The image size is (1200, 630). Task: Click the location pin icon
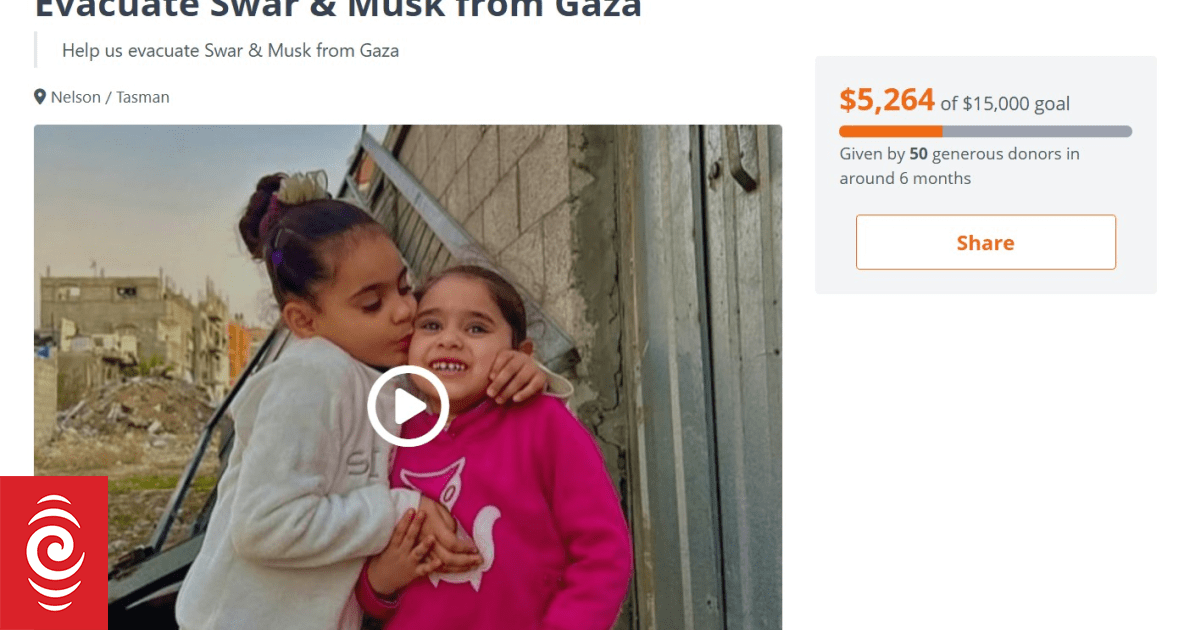[40, 97]
